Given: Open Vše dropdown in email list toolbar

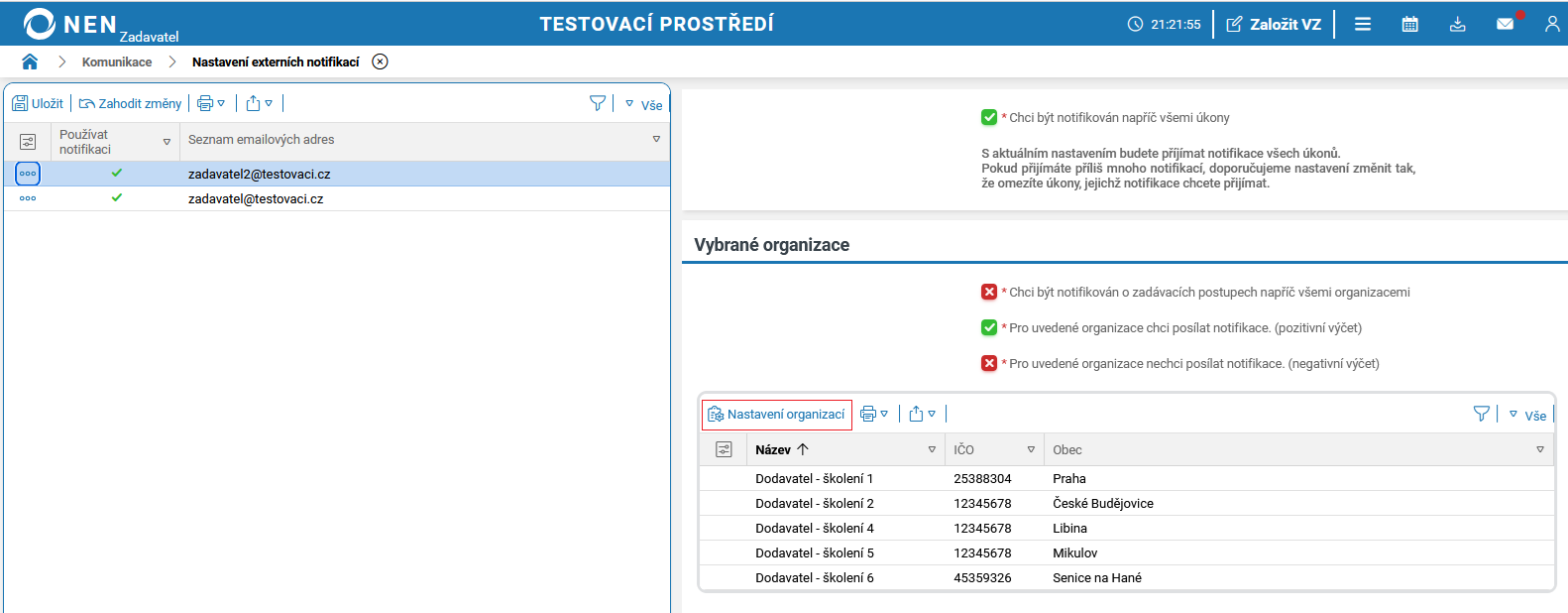Looking at the screenshot, I should pos(643,104).
